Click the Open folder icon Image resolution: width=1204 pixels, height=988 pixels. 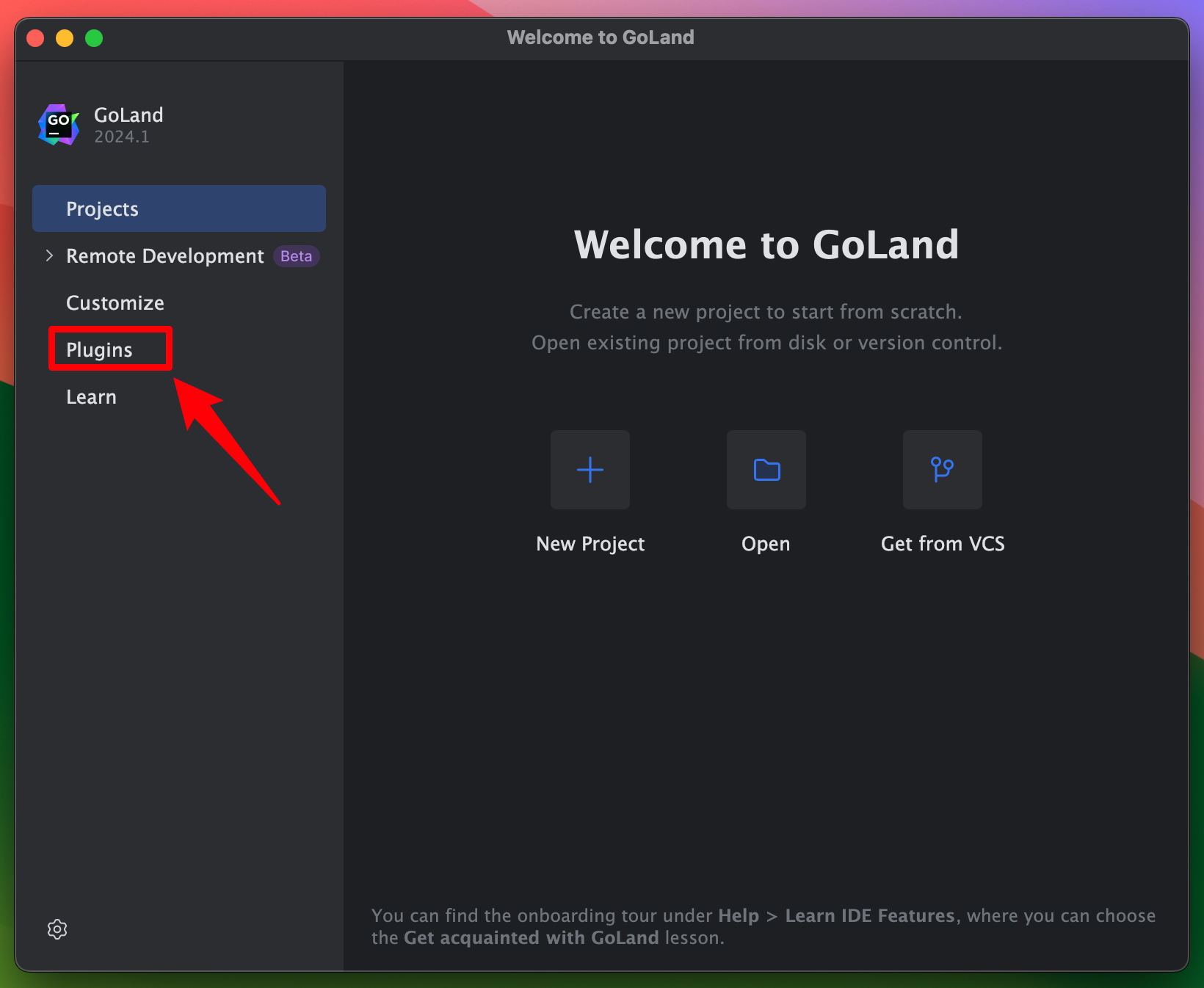tap(766, 470)
